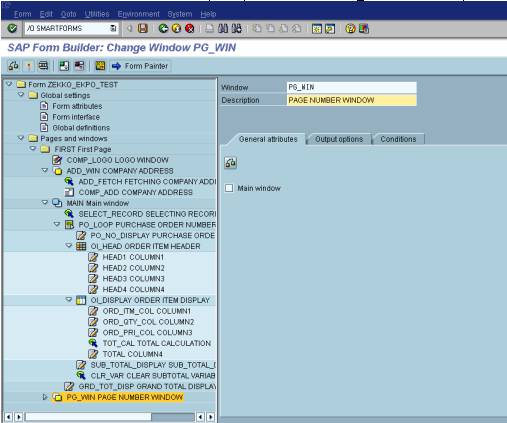507x423 pixels.
Task: Open the Edit menu
Action: tap(46, 14)
